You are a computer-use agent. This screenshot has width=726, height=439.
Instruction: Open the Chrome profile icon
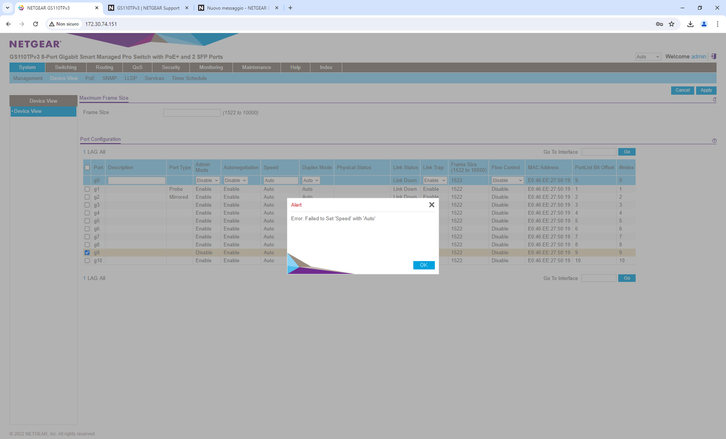pyautogui.click(x=704, y=24)
